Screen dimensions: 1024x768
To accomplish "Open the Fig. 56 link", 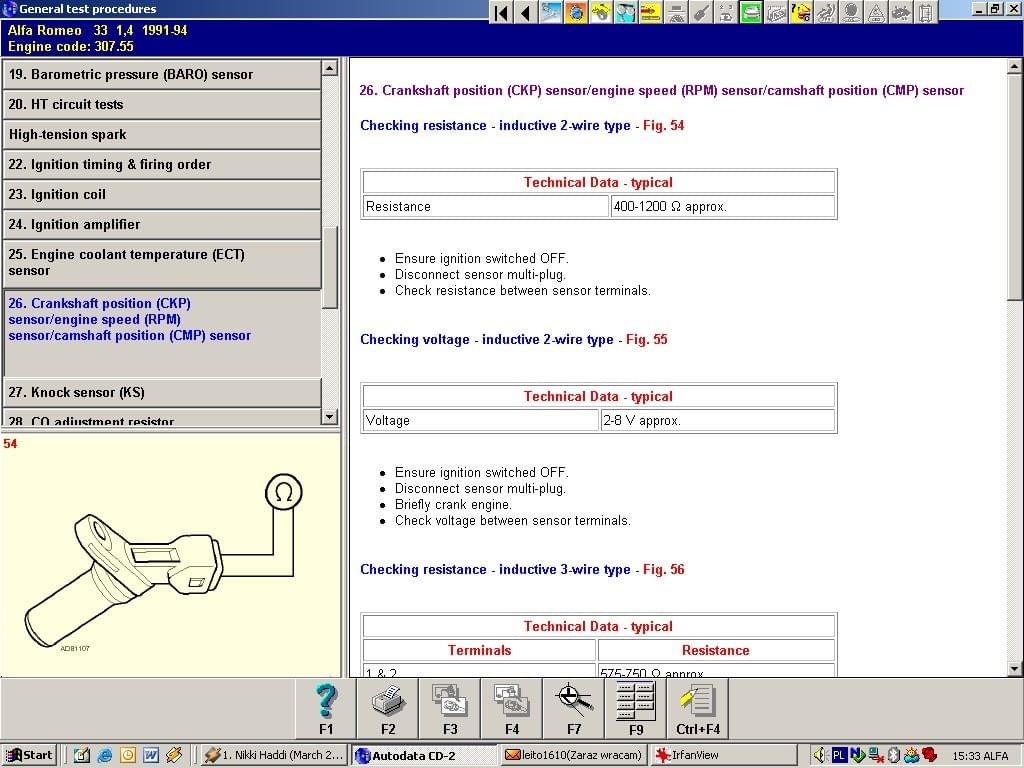I will click(664, 569).
